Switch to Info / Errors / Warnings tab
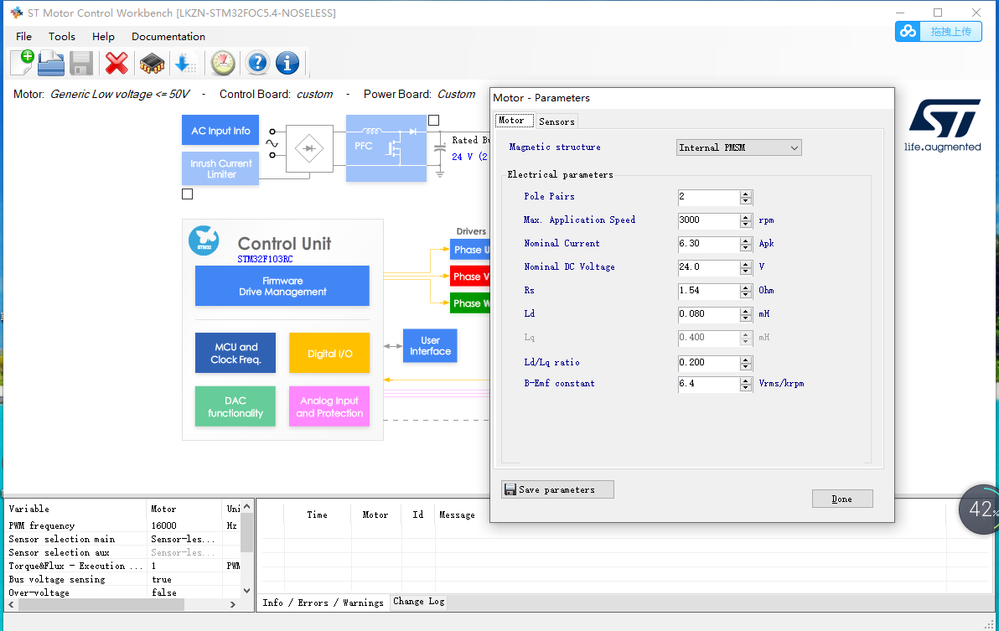This screenshot has height=631, width=999. tap(323, 602)
